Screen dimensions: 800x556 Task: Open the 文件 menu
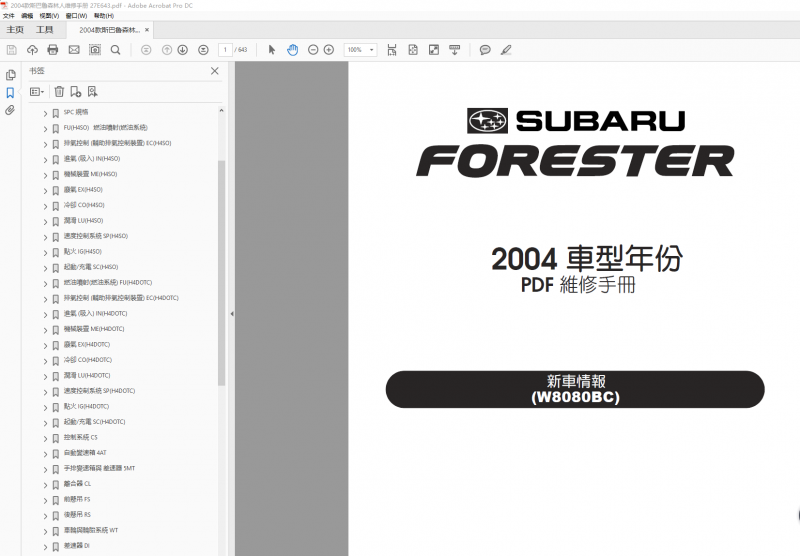[9, 16]
